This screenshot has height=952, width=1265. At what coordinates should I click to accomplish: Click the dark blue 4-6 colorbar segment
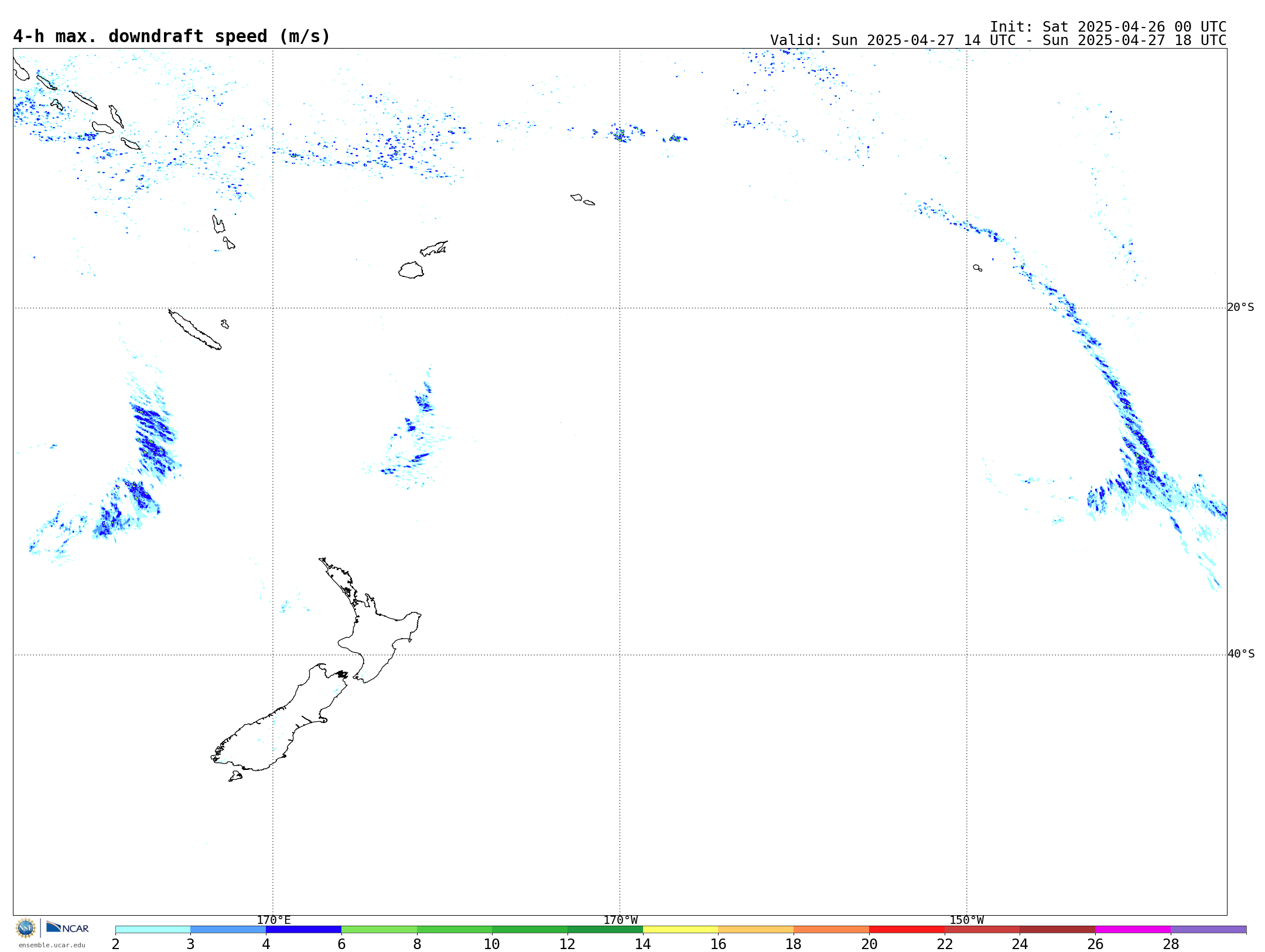pos(304,930)
